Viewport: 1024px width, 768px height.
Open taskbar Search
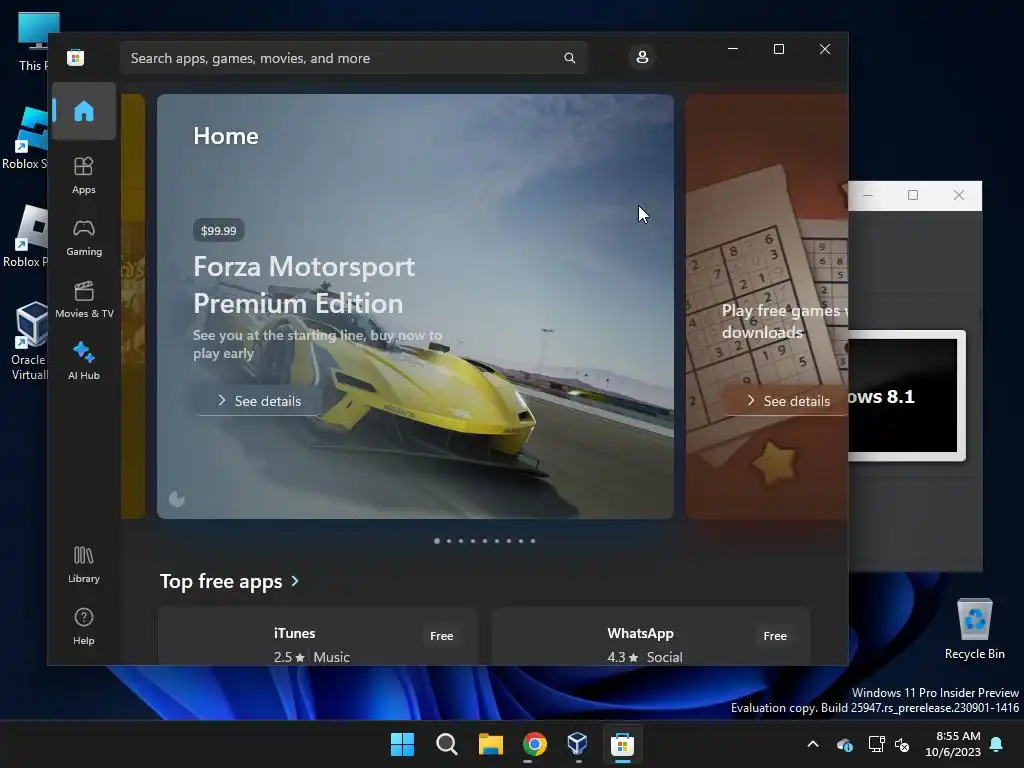coord(447,744)
